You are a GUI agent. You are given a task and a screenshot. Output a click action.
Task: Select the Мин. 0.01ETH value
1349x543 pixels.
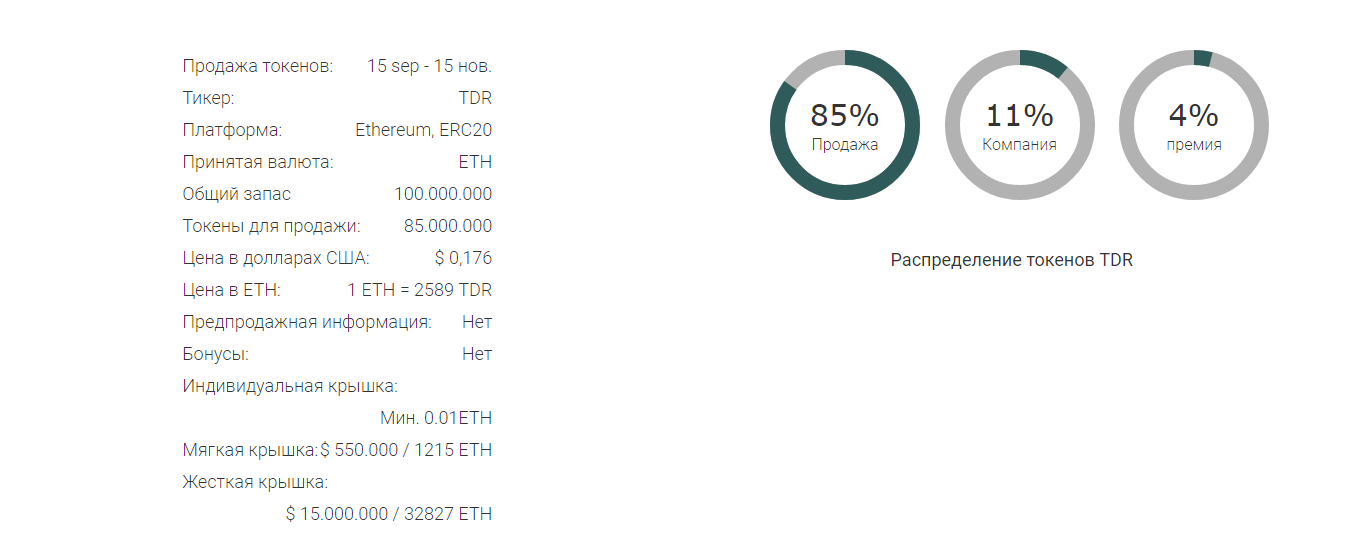click(x=436, y=418)
